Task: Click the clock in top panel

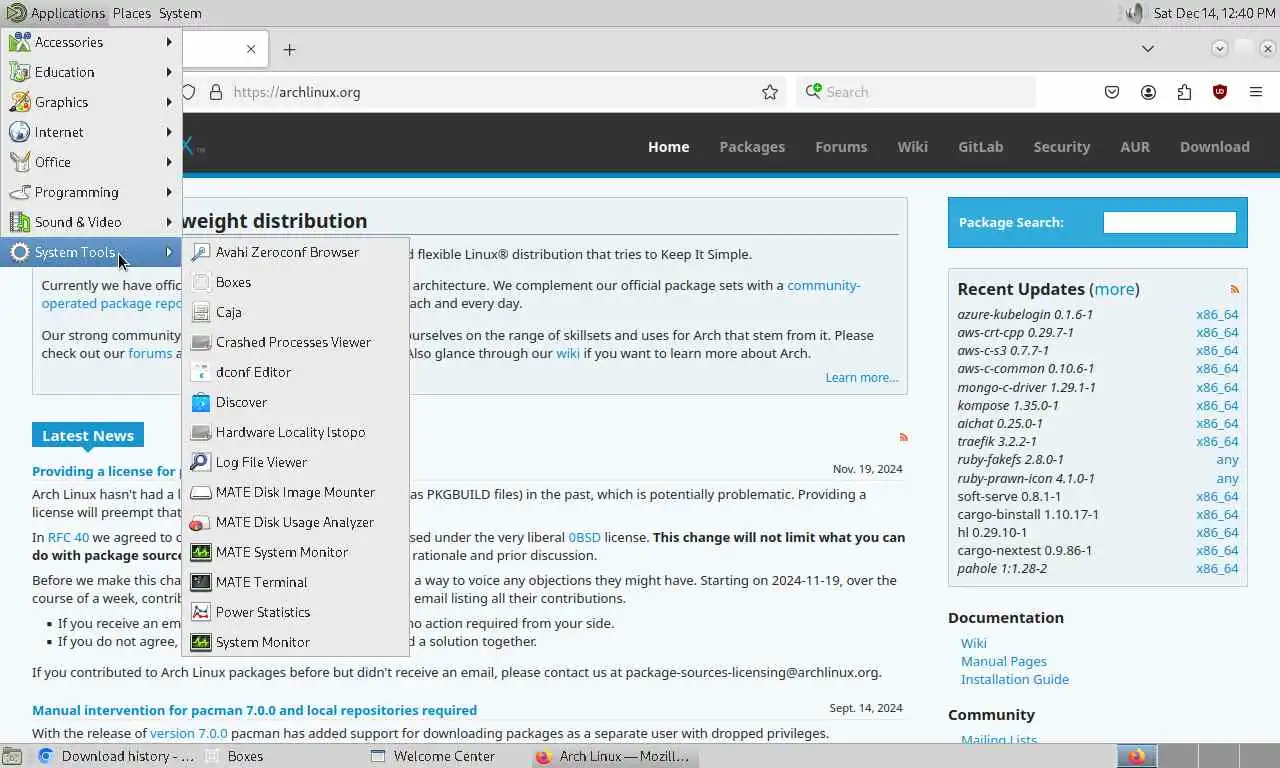Action: [x=1214, y=13]
